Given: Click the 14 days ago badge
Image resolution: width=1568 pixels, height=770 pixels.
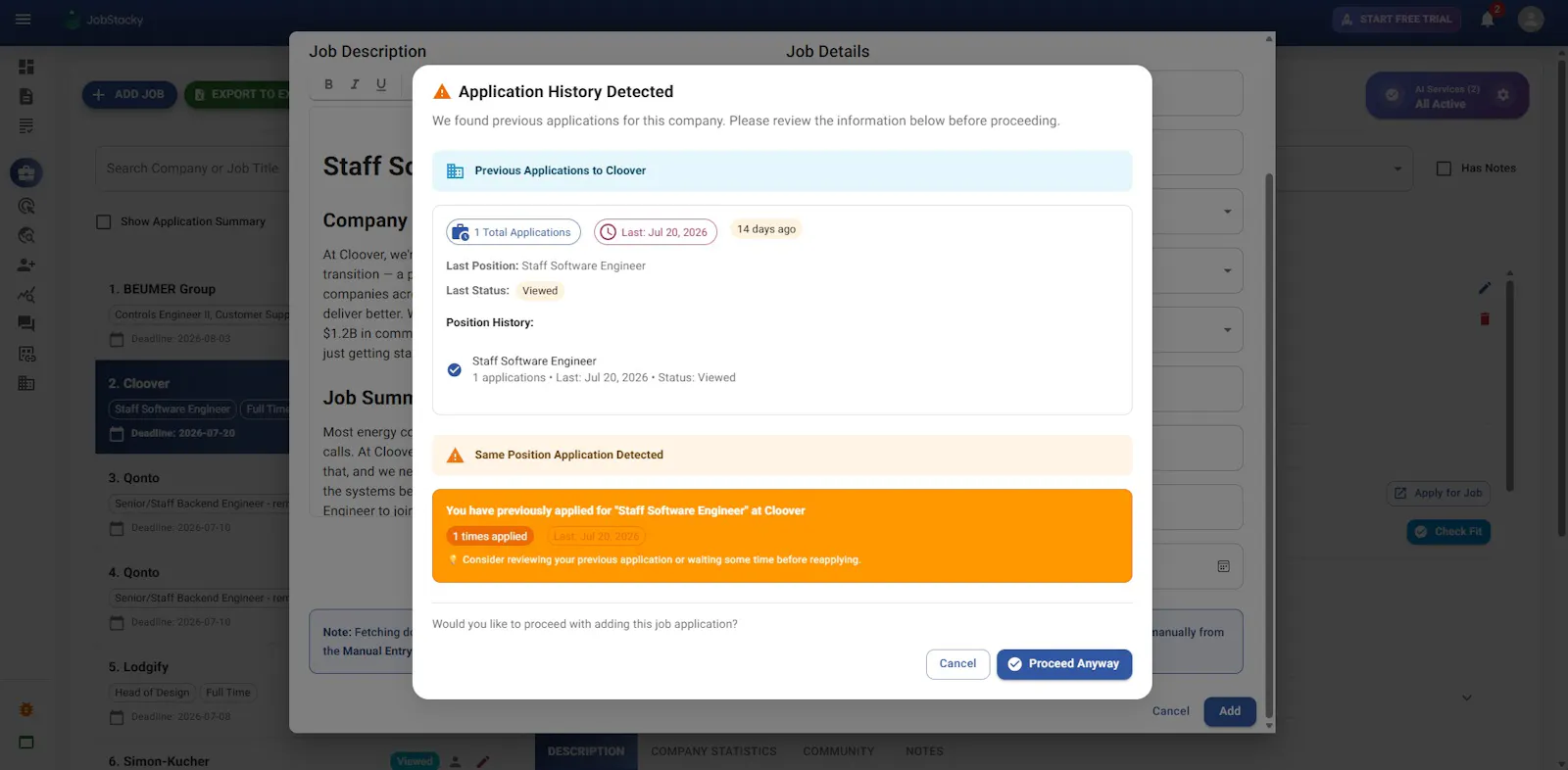Looking at the screenshot, I should click(x=766, y=229).
